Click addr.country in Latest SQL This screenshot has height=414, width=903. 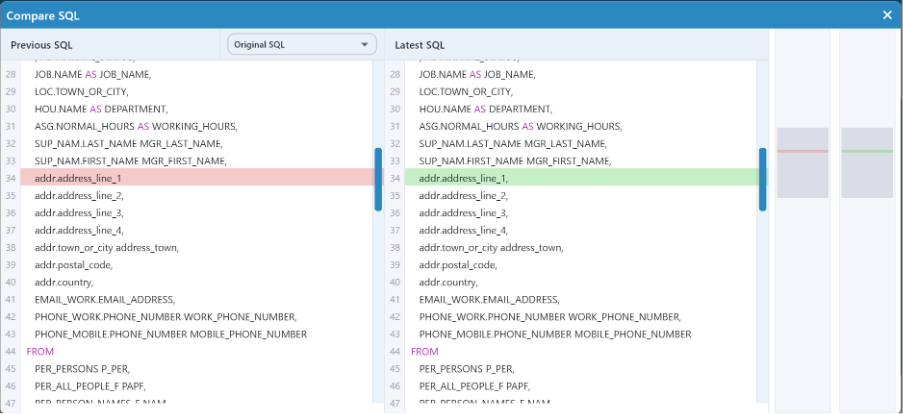449,282
